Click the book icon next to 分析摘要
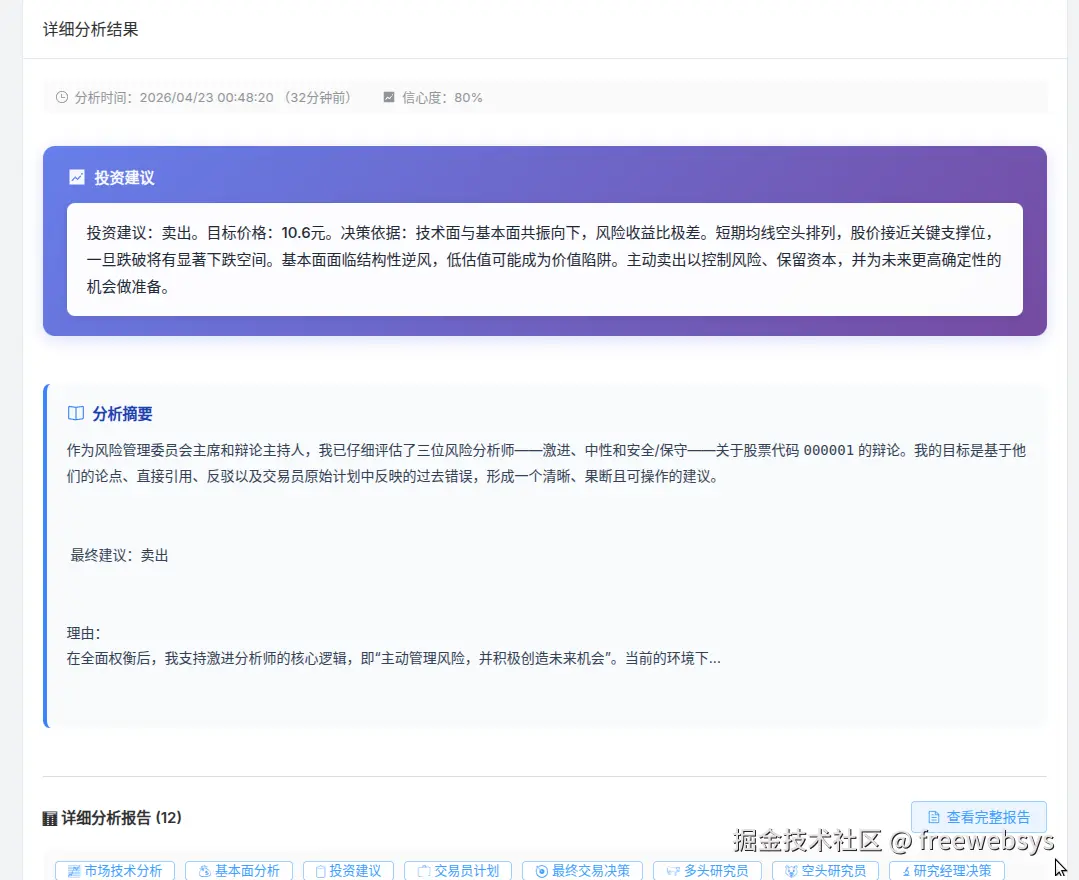The width and height of the screenshot is (1079, 880). point(77,412)
